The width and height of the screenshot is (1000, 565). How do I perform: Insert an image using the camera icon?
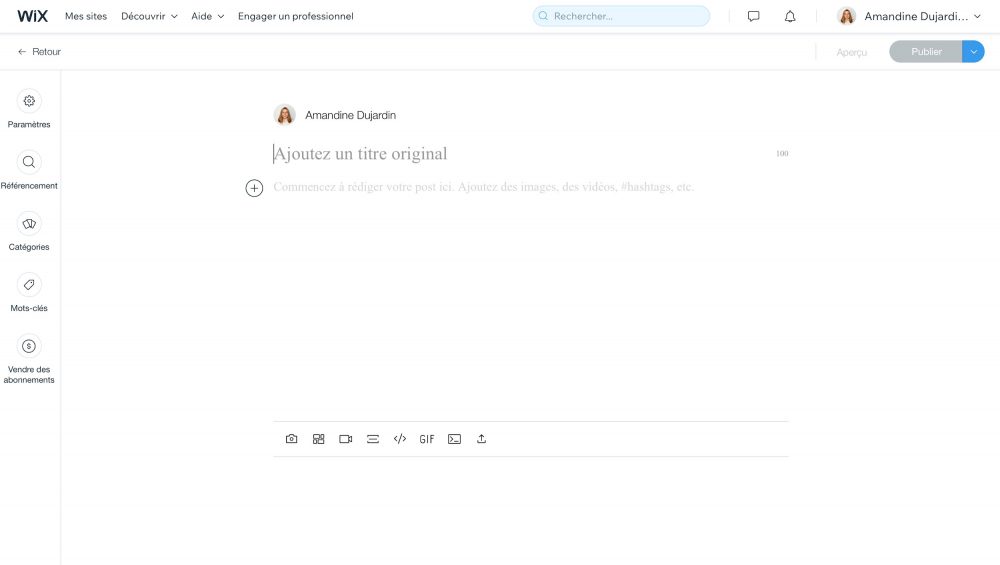pos(291,439)
